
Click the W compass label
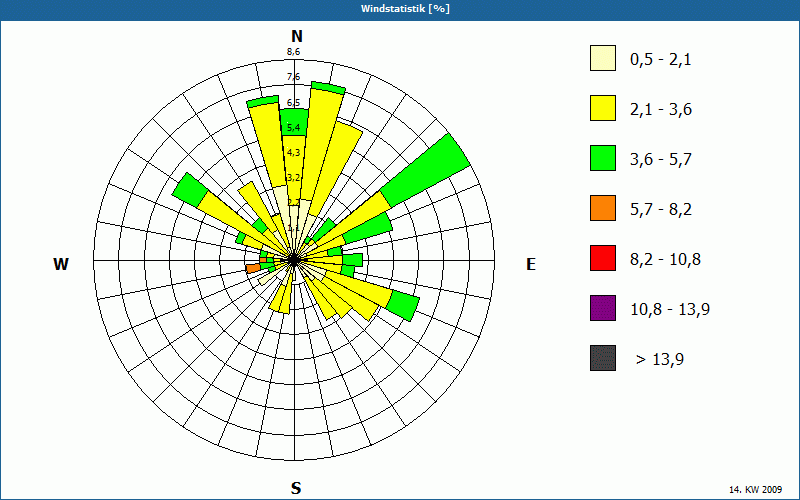click(x=61, y=264)
